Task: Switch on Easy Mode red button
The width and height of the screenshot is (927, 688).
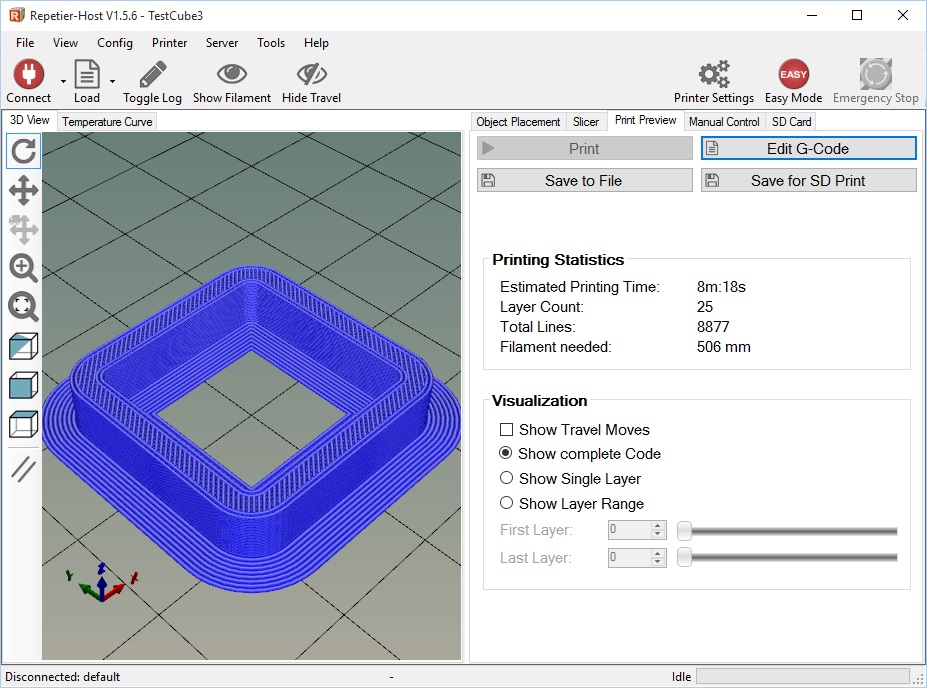Action: (x=793, y=74)
